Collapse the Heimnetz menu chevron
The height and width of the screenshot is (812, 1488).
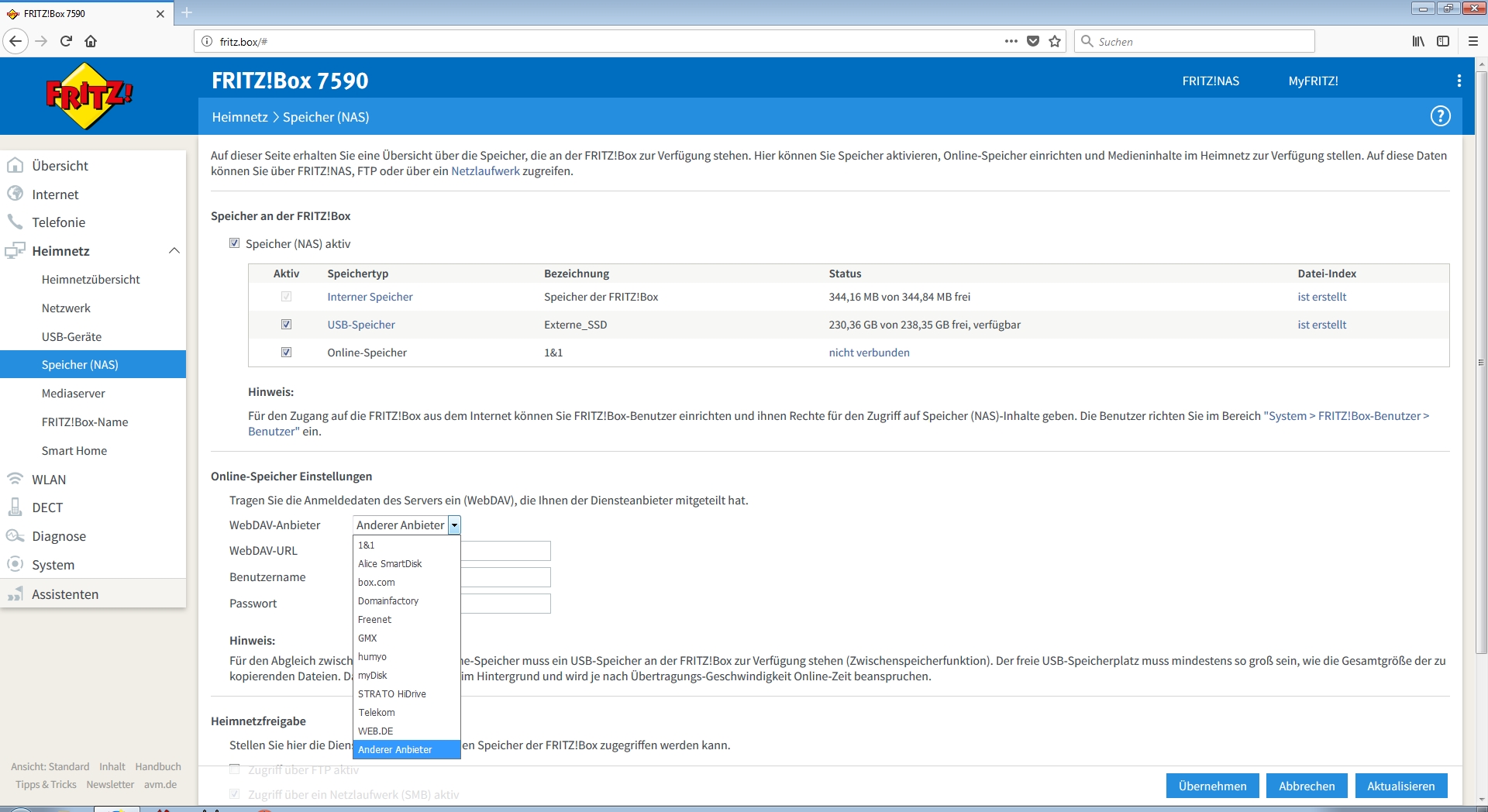point(174,251)
